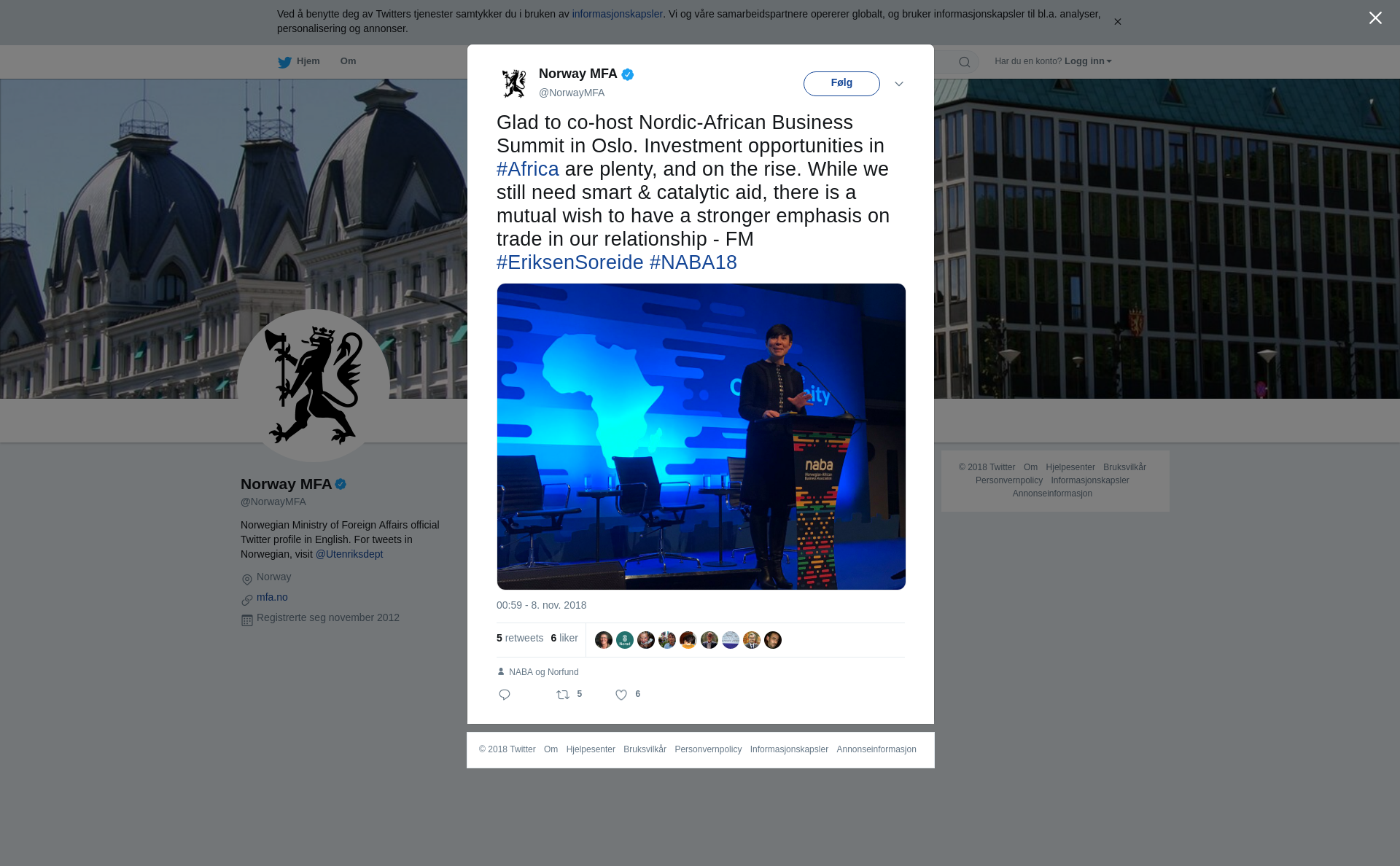View the 5 retweets list

[520, 638]
